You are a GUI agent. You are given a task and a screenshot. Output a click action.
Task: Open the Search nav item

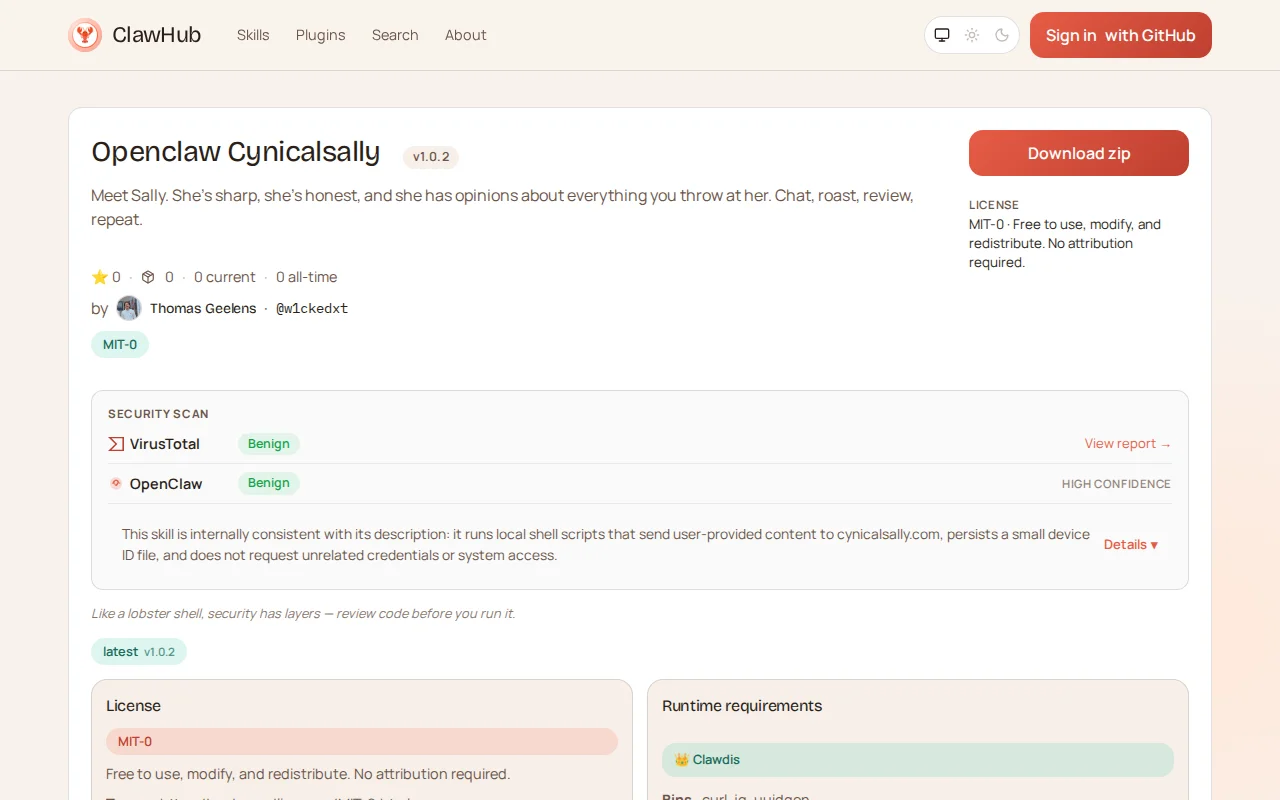[x=395, y=35]
